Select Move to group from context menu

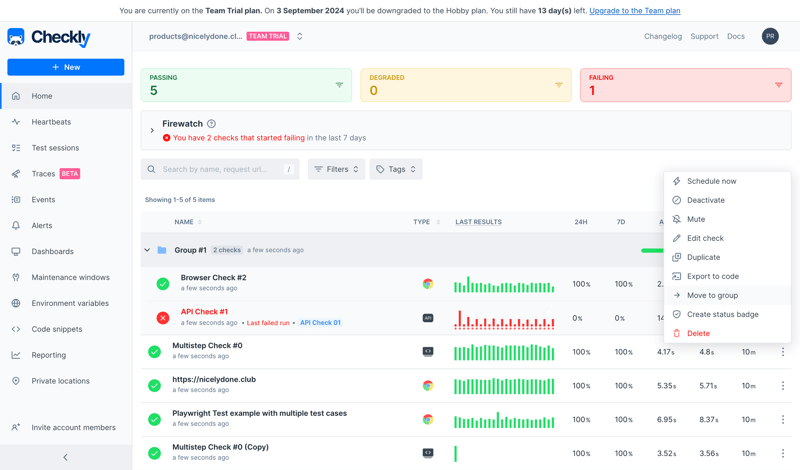(x=712, y=296)
